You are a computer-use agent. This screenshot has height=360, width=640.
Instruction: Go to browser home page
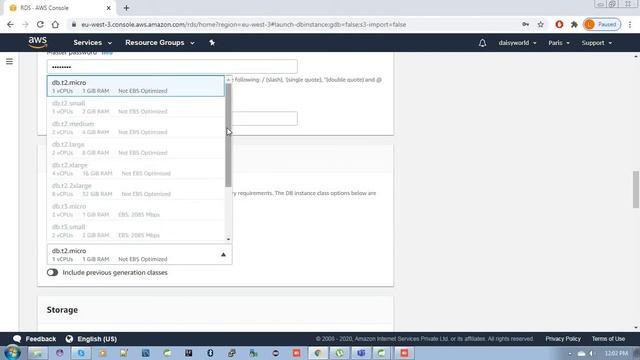coord(55,24)
